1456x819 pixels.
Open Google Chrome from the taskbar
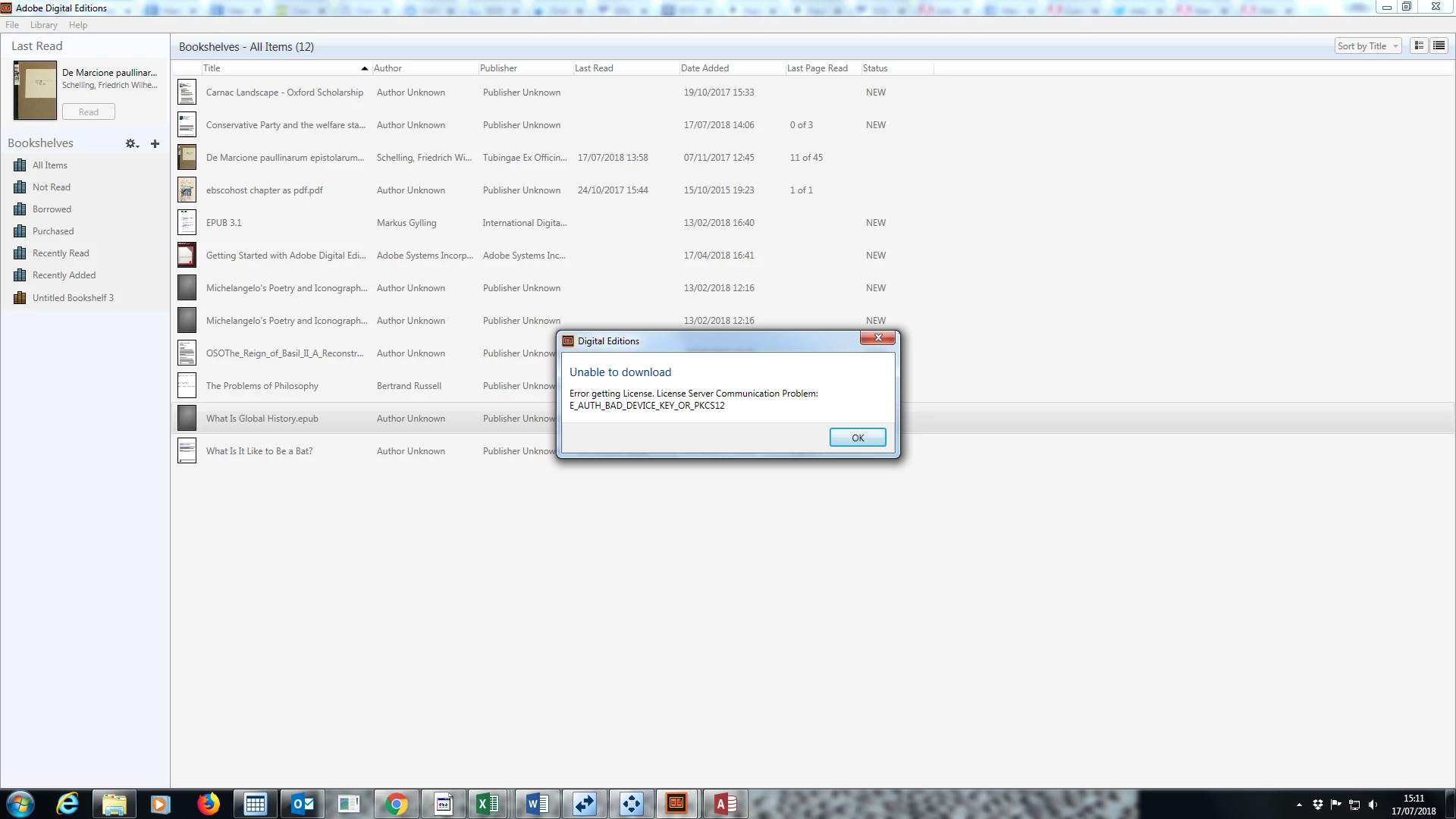click(x=396, y=804)
